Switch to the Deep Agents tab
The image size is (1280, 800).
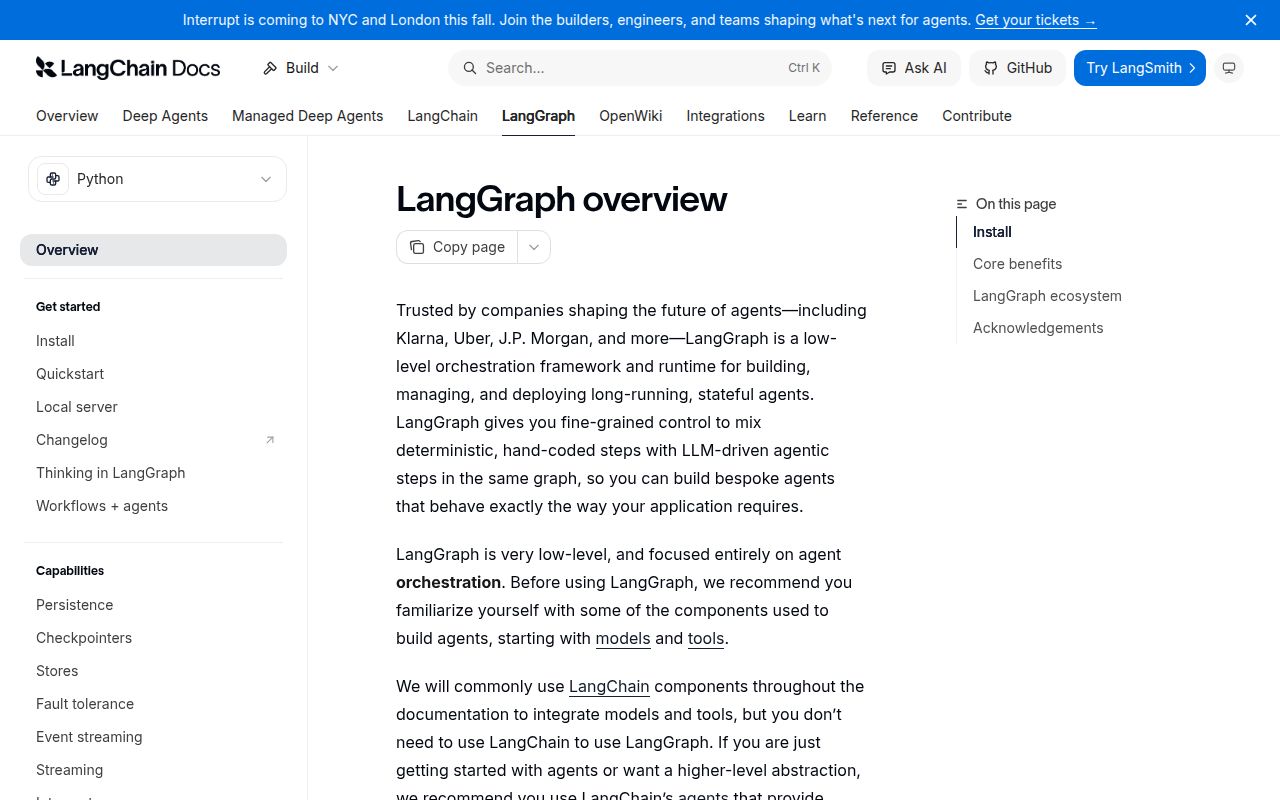[165, 116]
